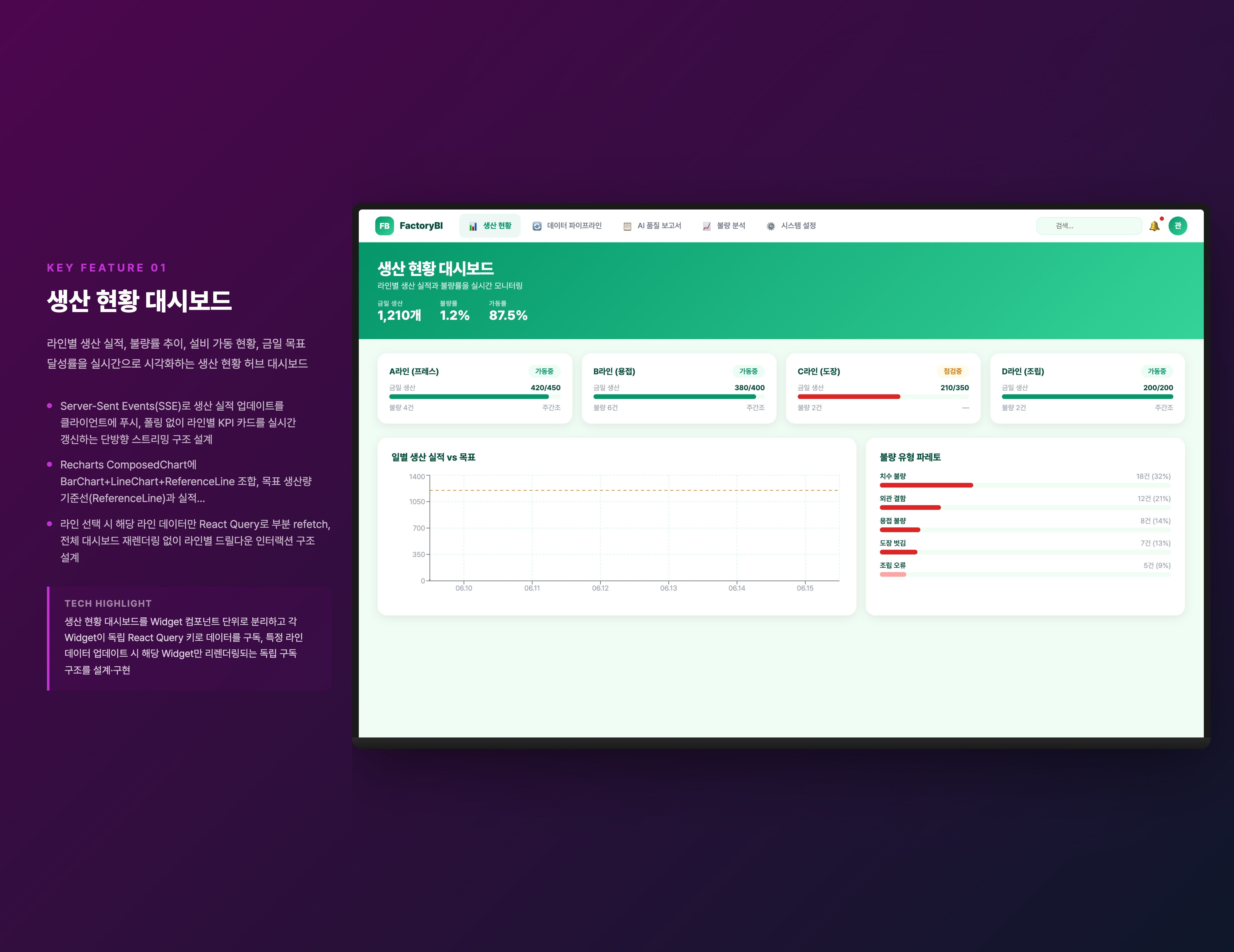Click 06.13 label on production chart
Image resolution: width=1234 pixels, height=952 pixels.
click(668, 589)
